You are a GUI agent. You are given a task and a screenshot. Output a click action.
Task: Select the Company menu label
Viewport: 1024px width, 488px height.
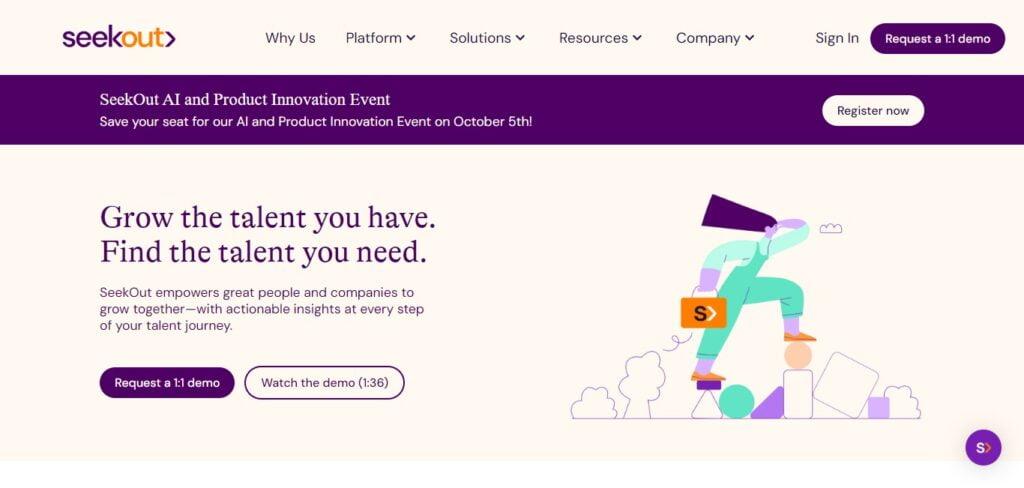click(x=708, y=38)
